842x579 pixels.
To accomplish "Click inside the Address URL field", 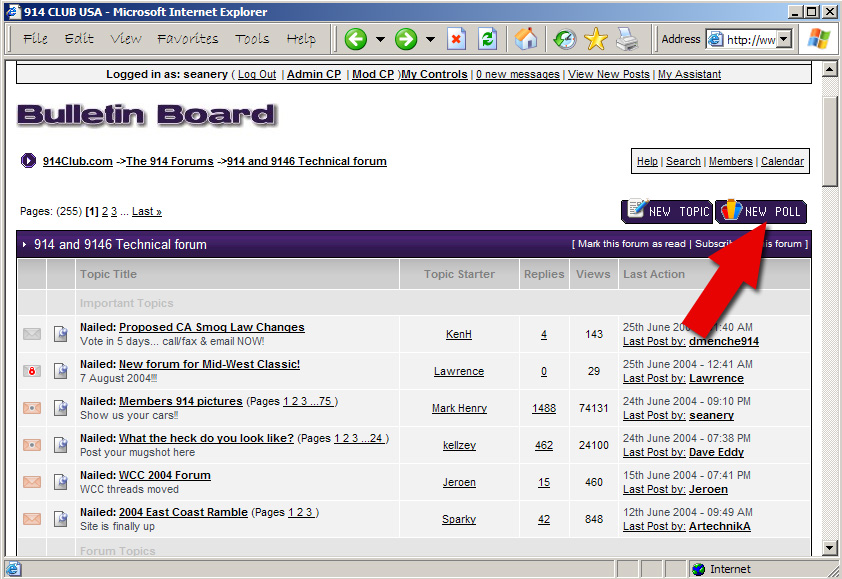I will (x=750, y=40).
